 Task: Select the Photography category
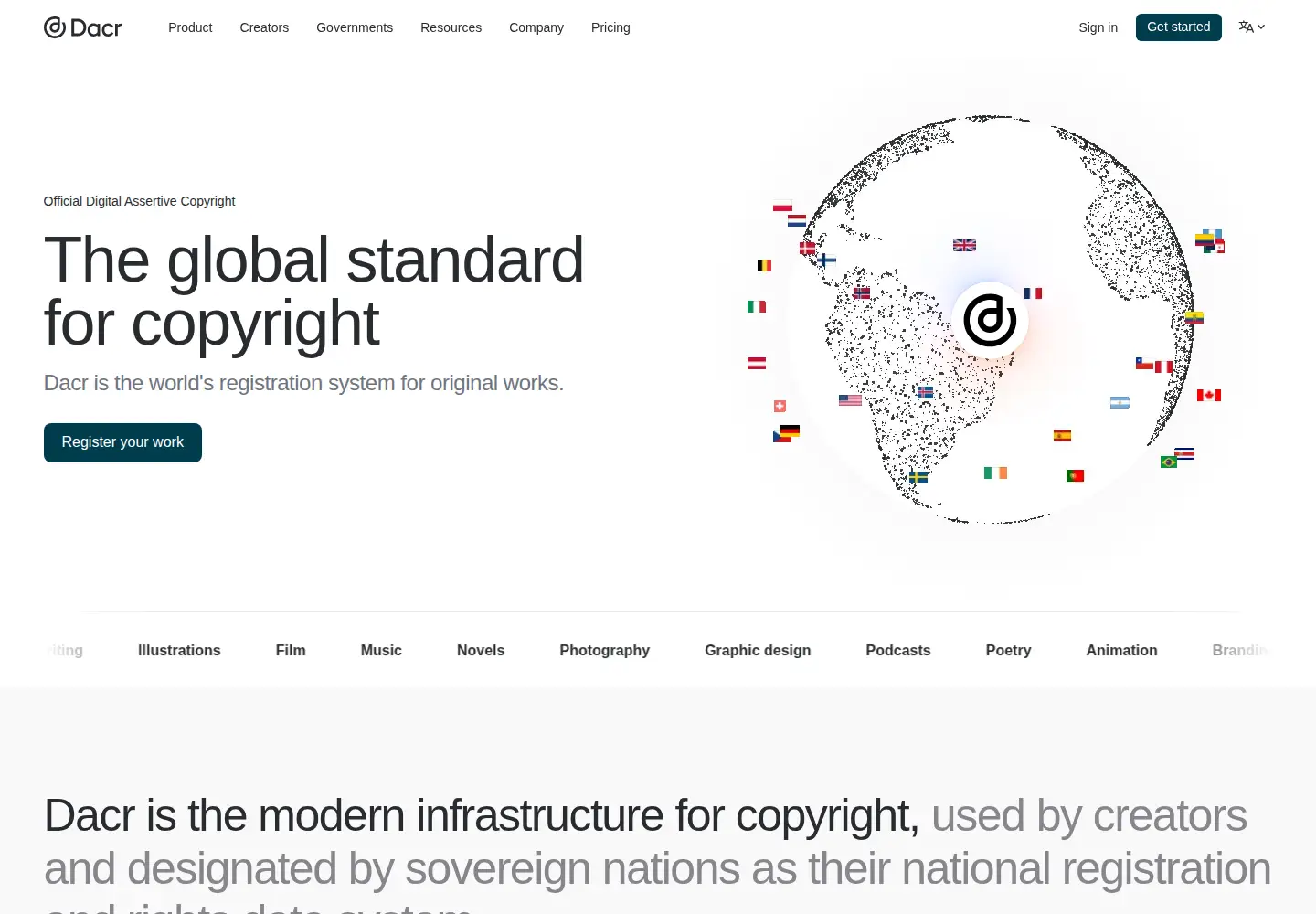604,651
